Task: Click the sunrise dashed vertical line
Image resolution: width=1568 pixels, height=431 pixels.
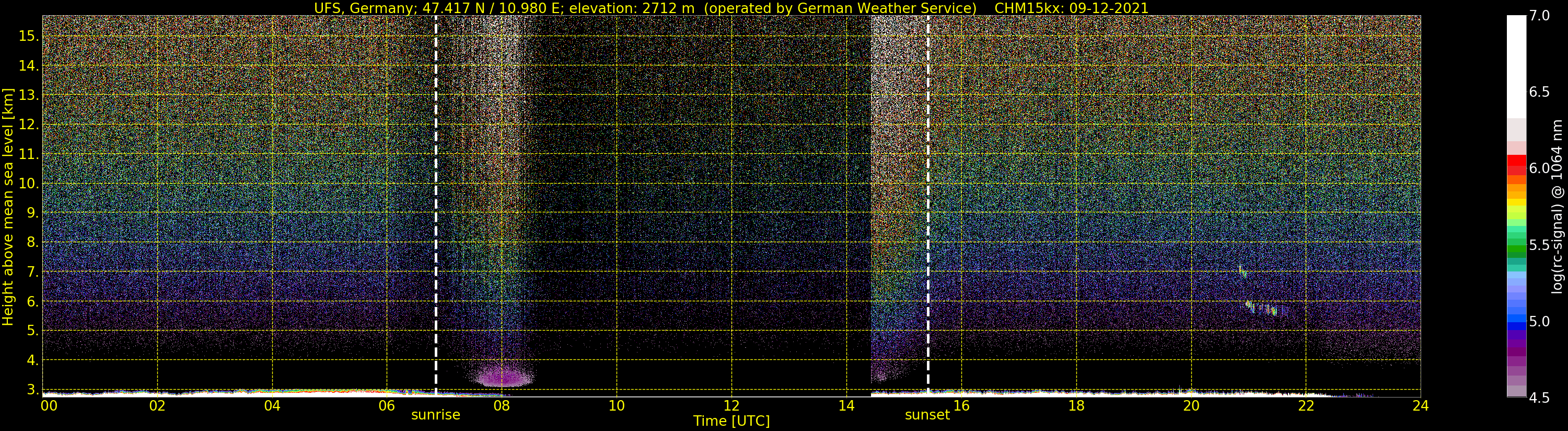Action: [x=436, y=201]
